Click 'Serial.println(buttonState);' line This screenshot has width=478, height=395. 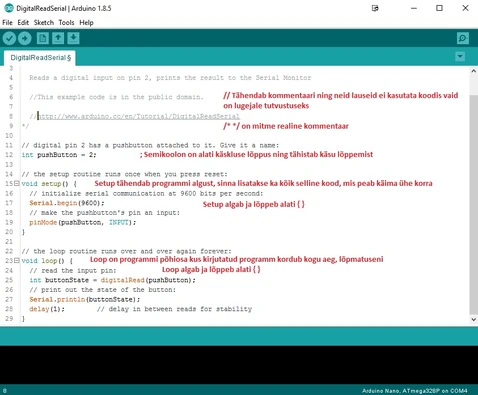click(85, 299)
